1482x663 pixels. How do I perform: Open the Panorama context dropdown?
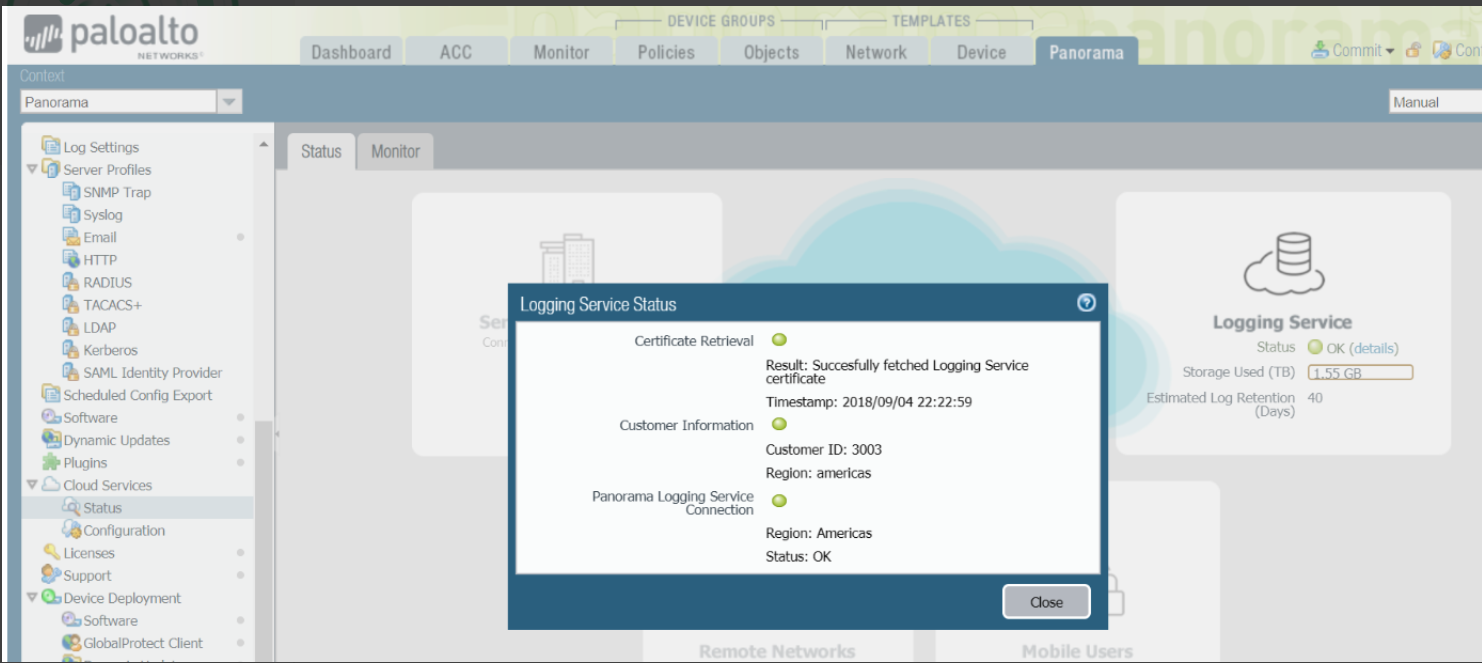point(230,102)
